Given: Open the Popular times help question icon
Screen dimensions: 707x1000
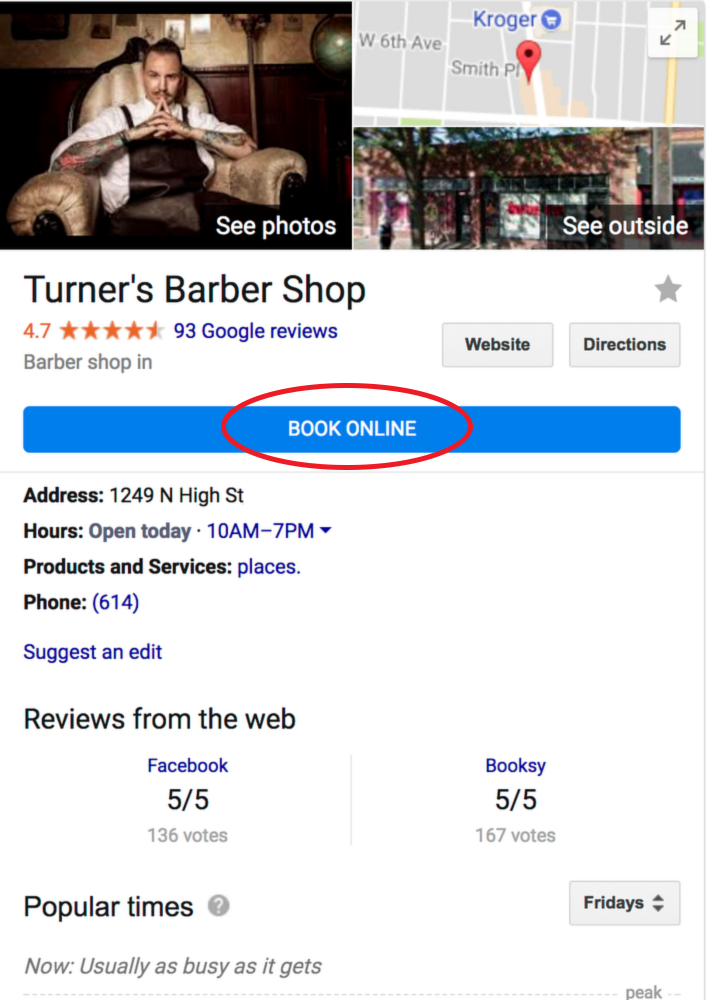Looking at the screenshot, I should point(219,906).
